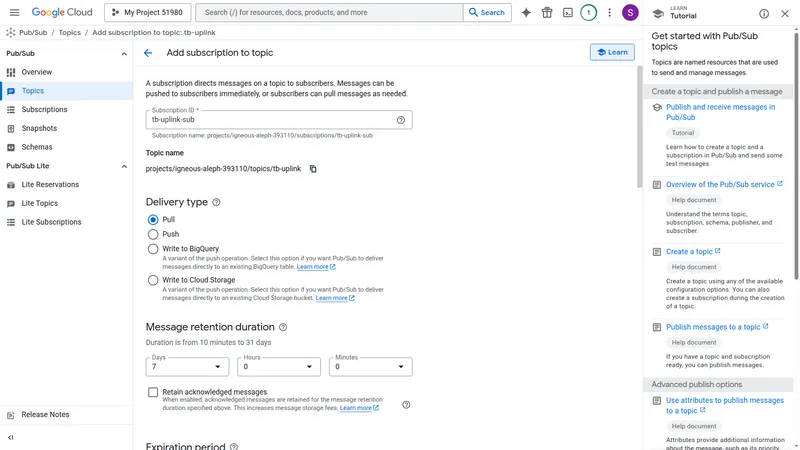Click the top search resources field
Image resolution: width=800 pixels, height=450 pixels.
click(x=329, y=12)
